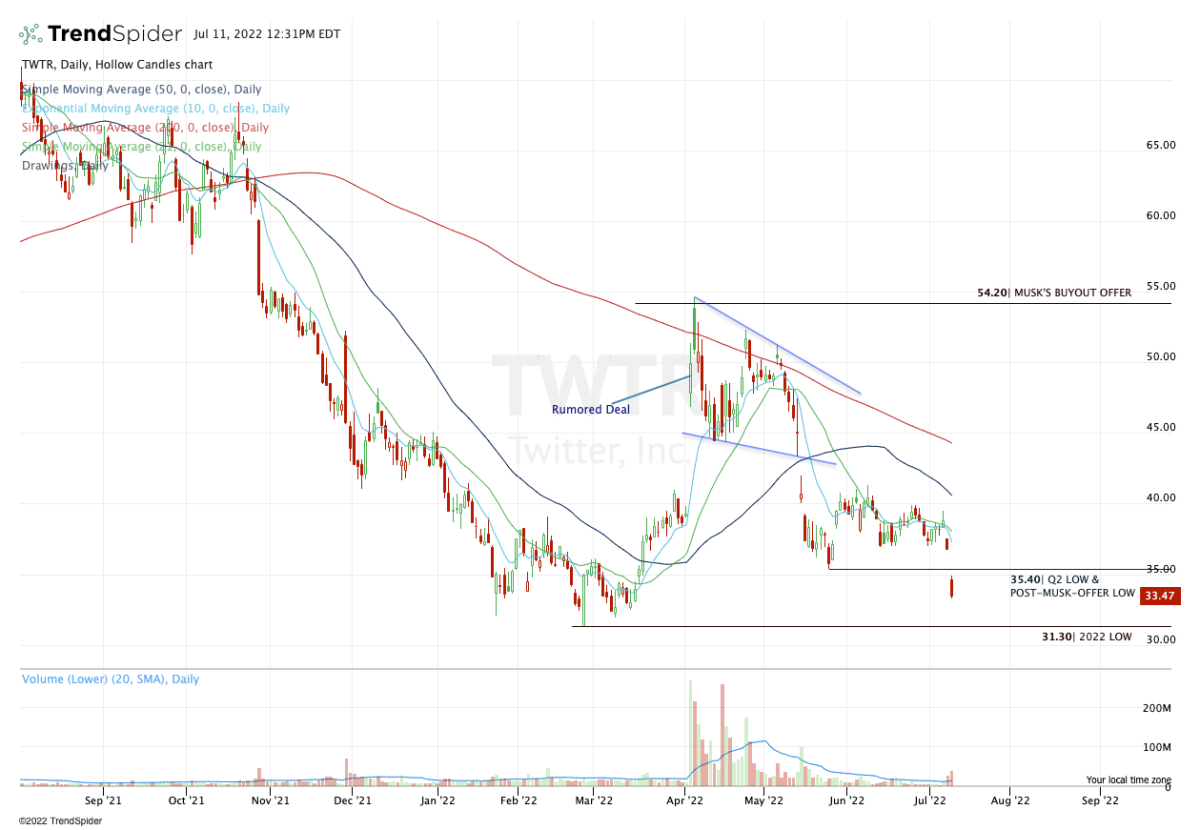The height and width of the screenshot is (830, 1200).
Task: Click the Nov '21 date axis label
Action: [x=270, y=801]
